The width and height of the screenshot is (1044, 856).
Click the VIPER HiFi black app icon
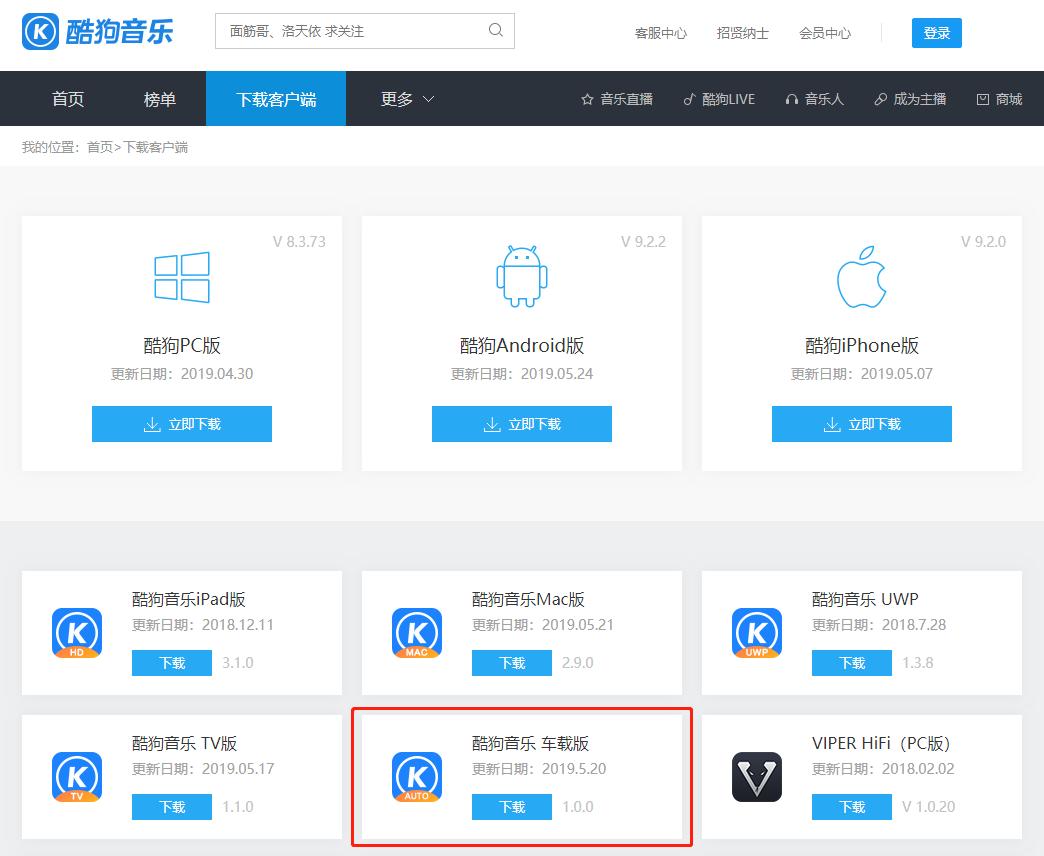point(757,777)
